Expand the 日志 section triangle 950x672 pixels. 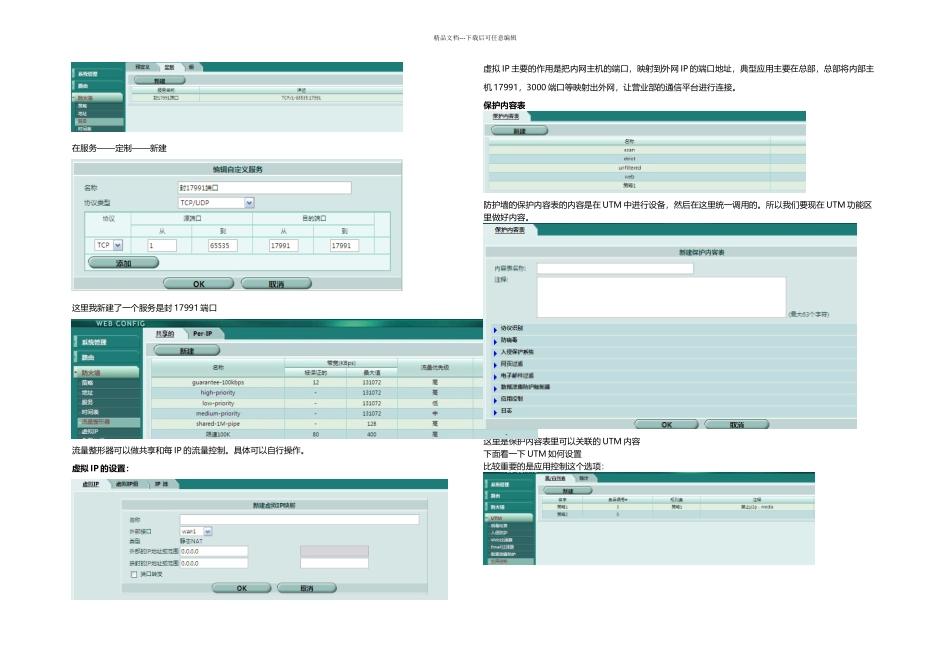pyautogui.click(x=495, y=412)
